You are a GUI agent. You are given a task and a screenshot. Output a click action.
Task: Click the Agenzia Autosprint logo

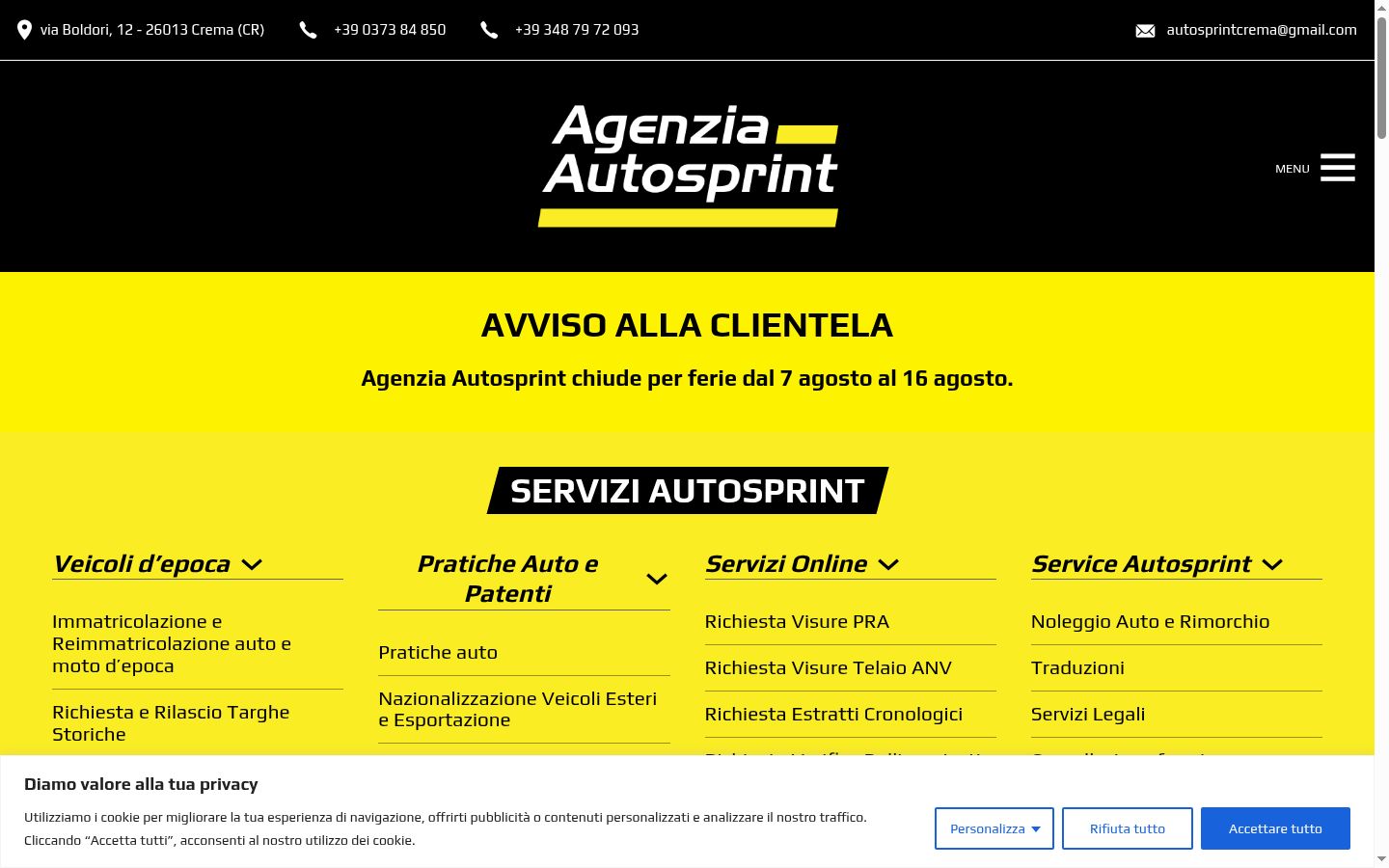[688, 166]
